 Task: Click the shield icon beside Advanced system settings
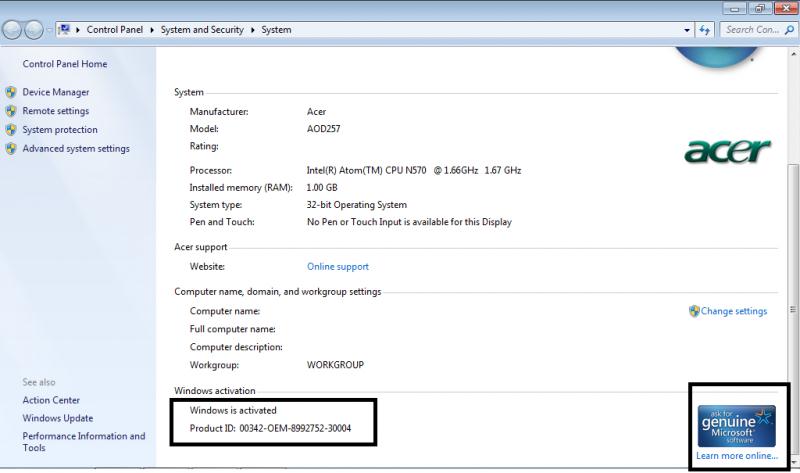(11, 149)
